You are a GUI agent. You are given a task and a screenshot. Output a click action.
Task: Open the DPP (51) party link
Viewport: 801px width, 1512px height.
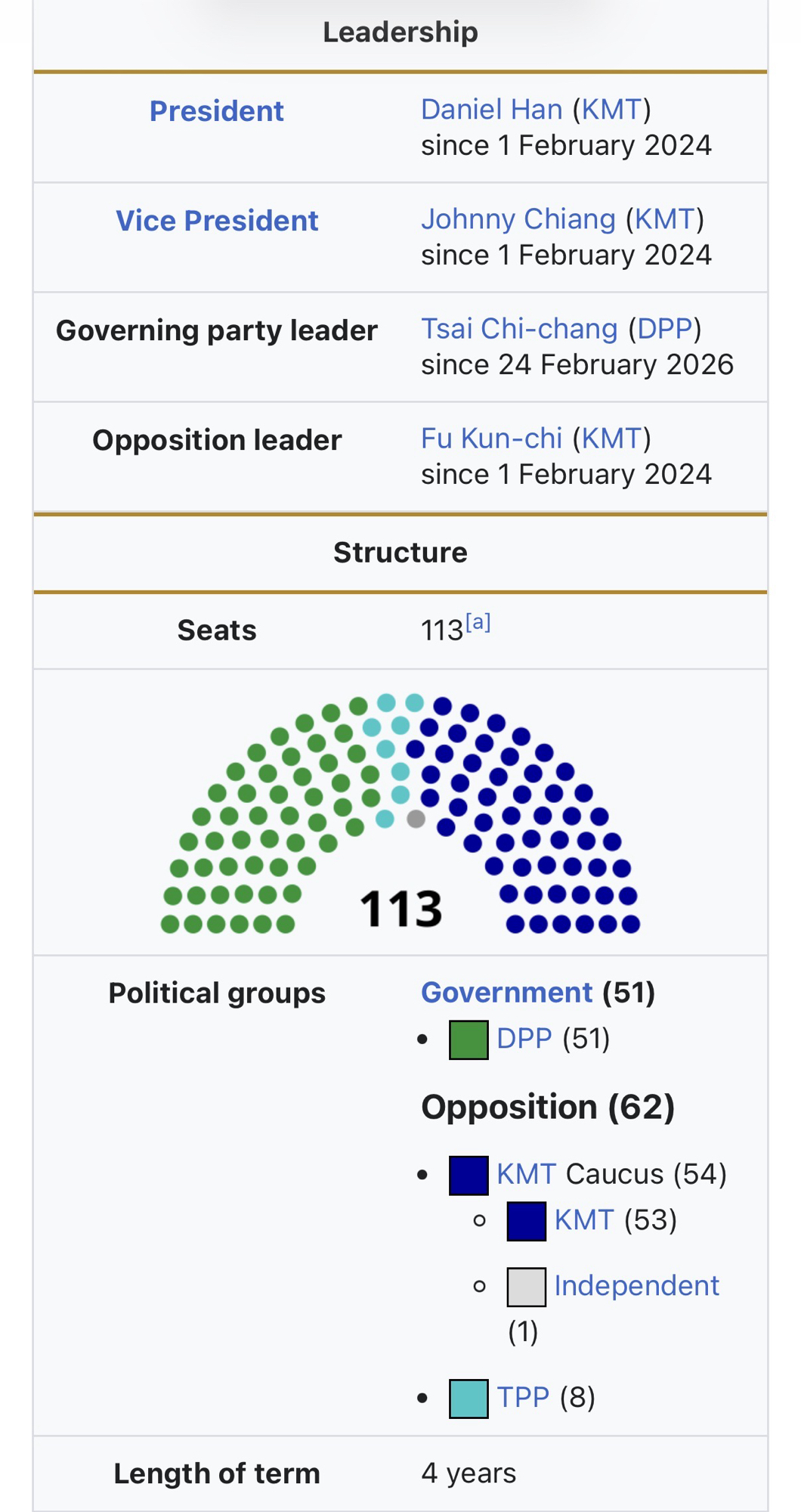524,1039
